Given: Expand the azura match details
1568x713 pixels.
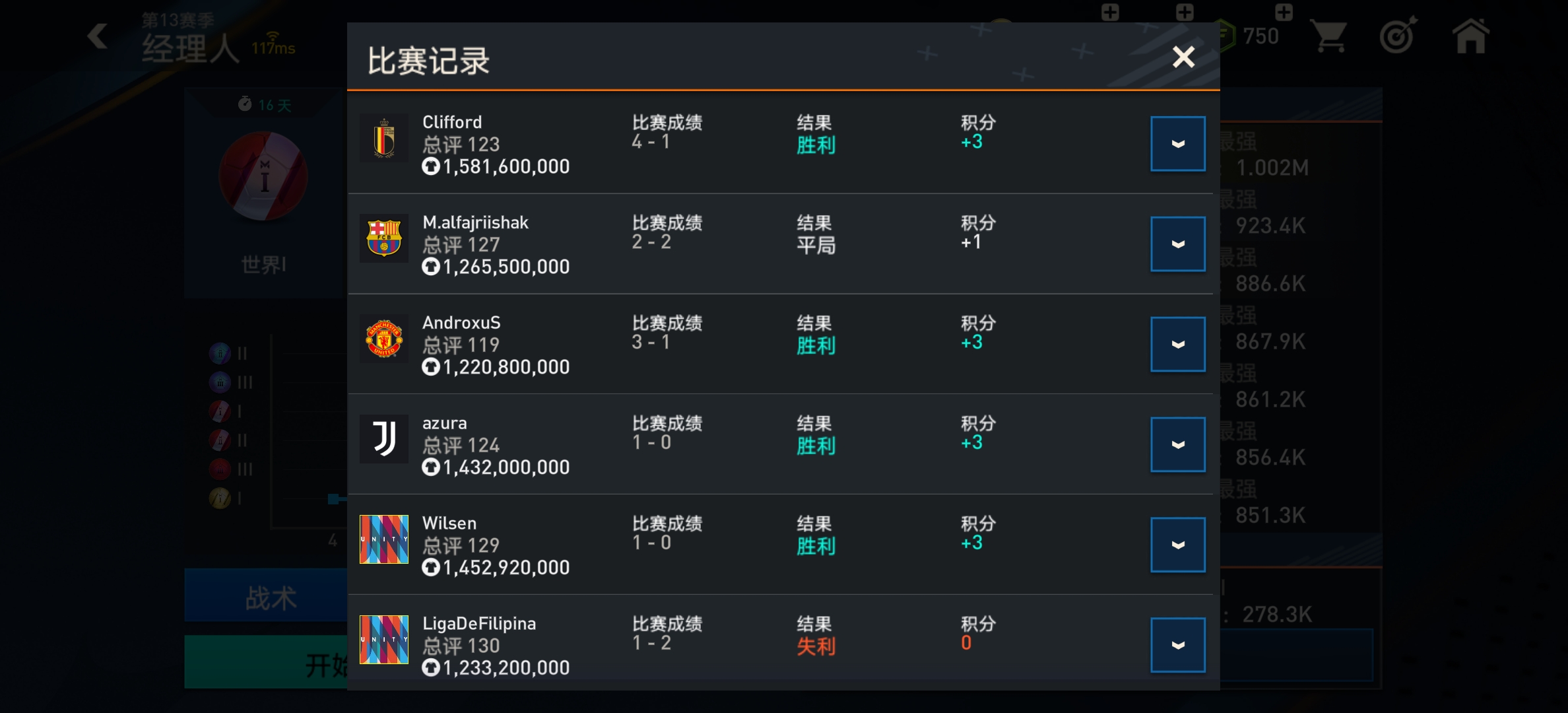Looking at the screenshot, I should [x=1178, y=445].
